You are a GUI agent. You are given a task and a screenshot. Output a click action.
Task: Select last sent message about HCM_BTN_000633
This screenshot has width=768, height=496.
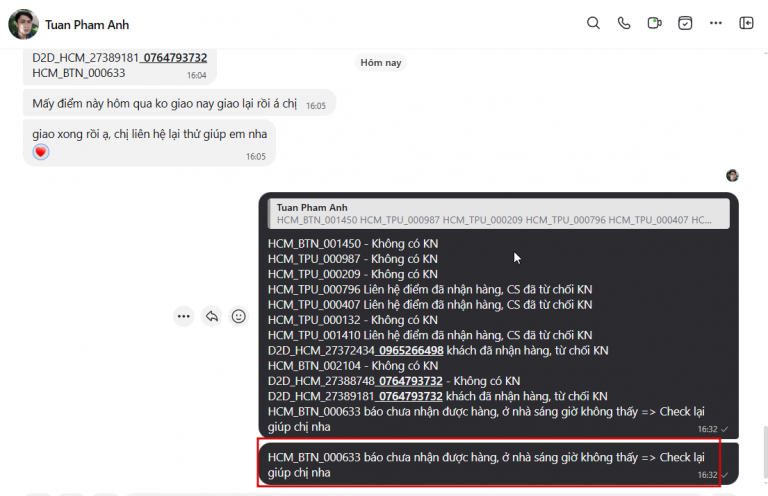[x=499, y=464]
